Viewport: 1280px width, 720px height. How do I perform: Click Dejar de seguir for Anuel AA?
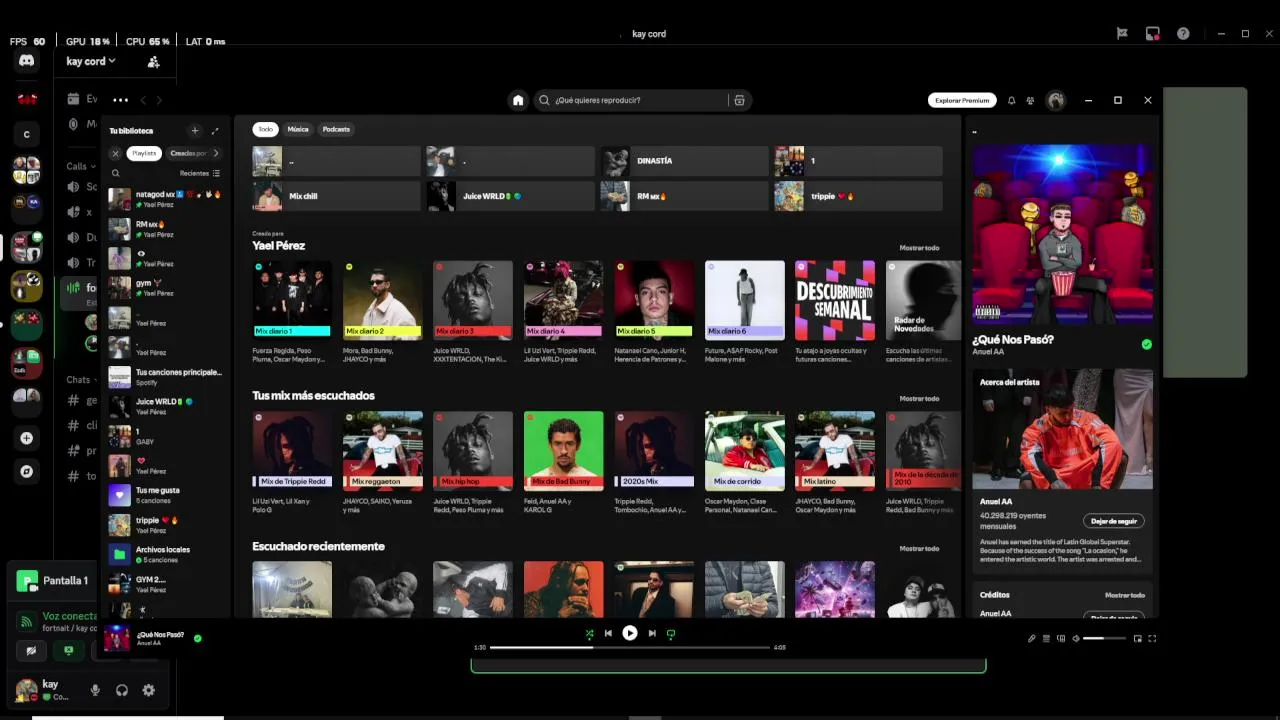(1113, 521)
